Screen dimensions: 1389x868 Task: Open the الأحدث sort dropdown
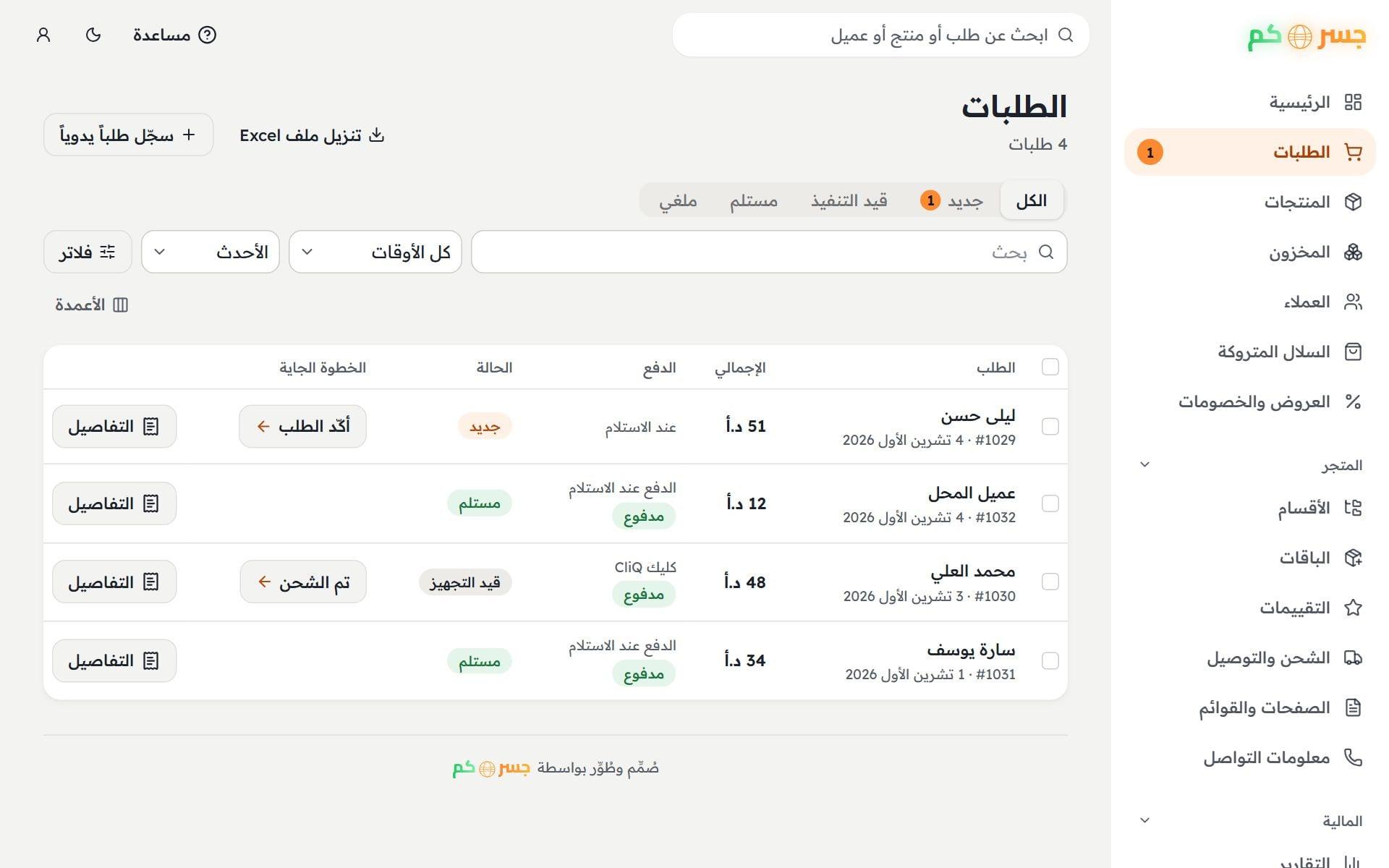pos(211,252)
